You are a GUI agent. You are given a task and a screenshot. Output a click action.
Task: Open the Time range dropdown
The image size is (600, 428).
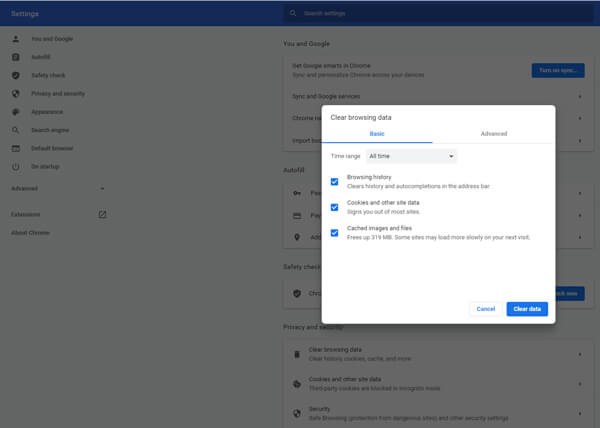(411, 156)
